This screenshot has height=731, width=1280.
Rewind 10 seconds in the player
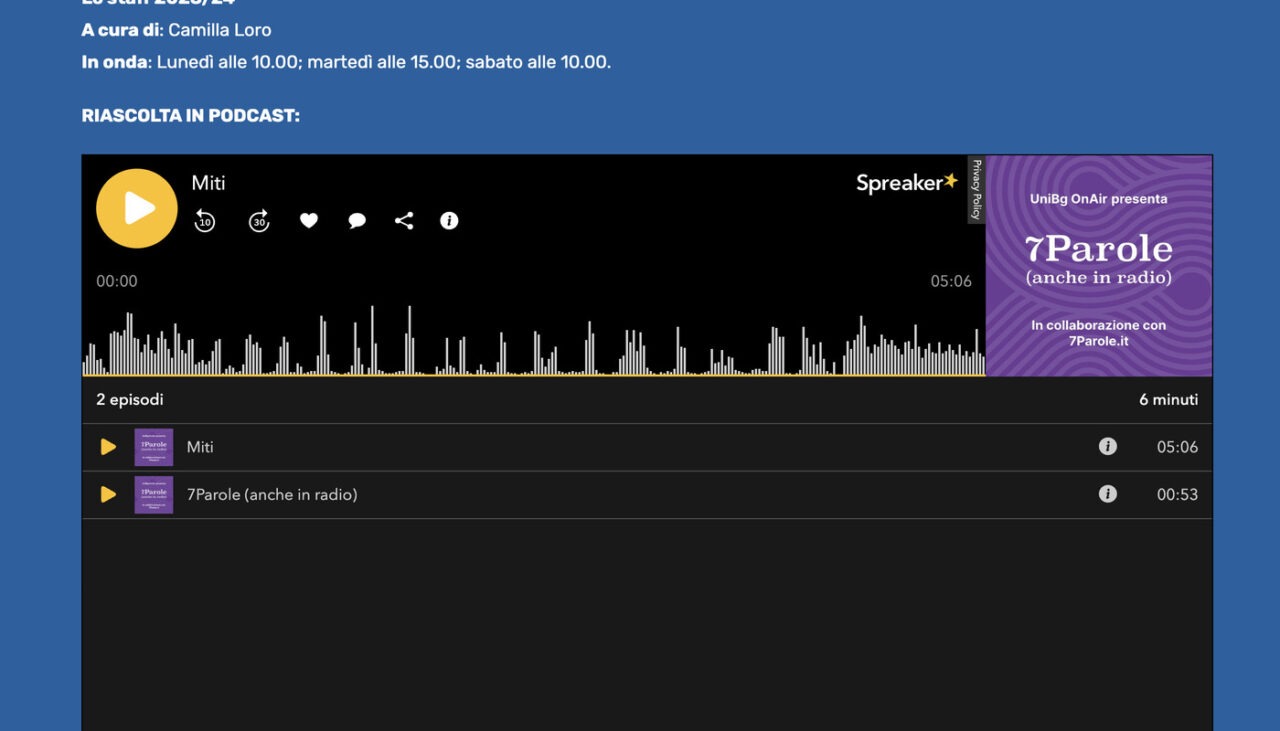[x=205, y=221]
